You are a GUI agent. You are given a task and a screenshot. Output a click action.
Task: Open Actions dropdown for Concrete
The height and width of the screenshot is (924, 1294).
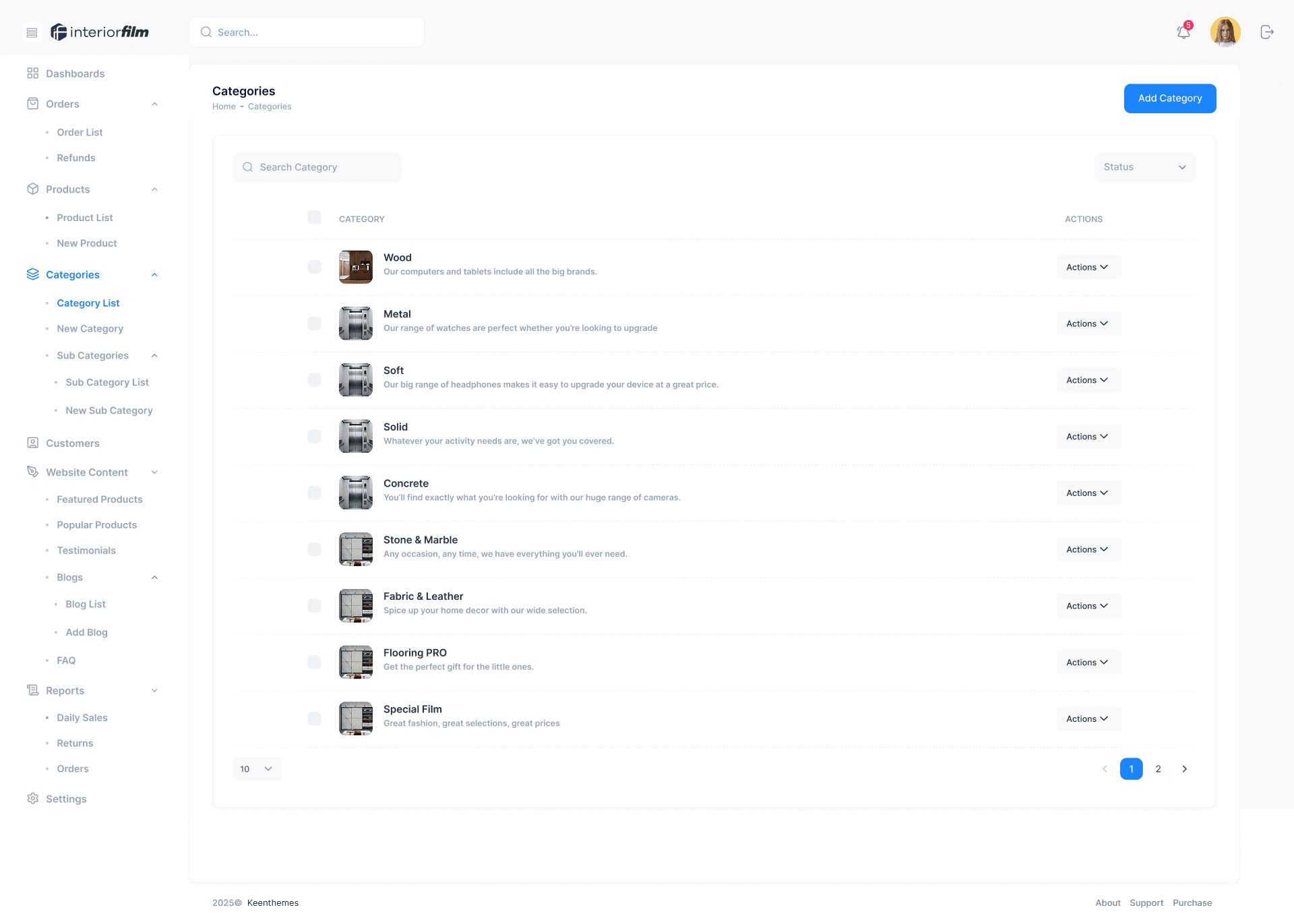1088,493
